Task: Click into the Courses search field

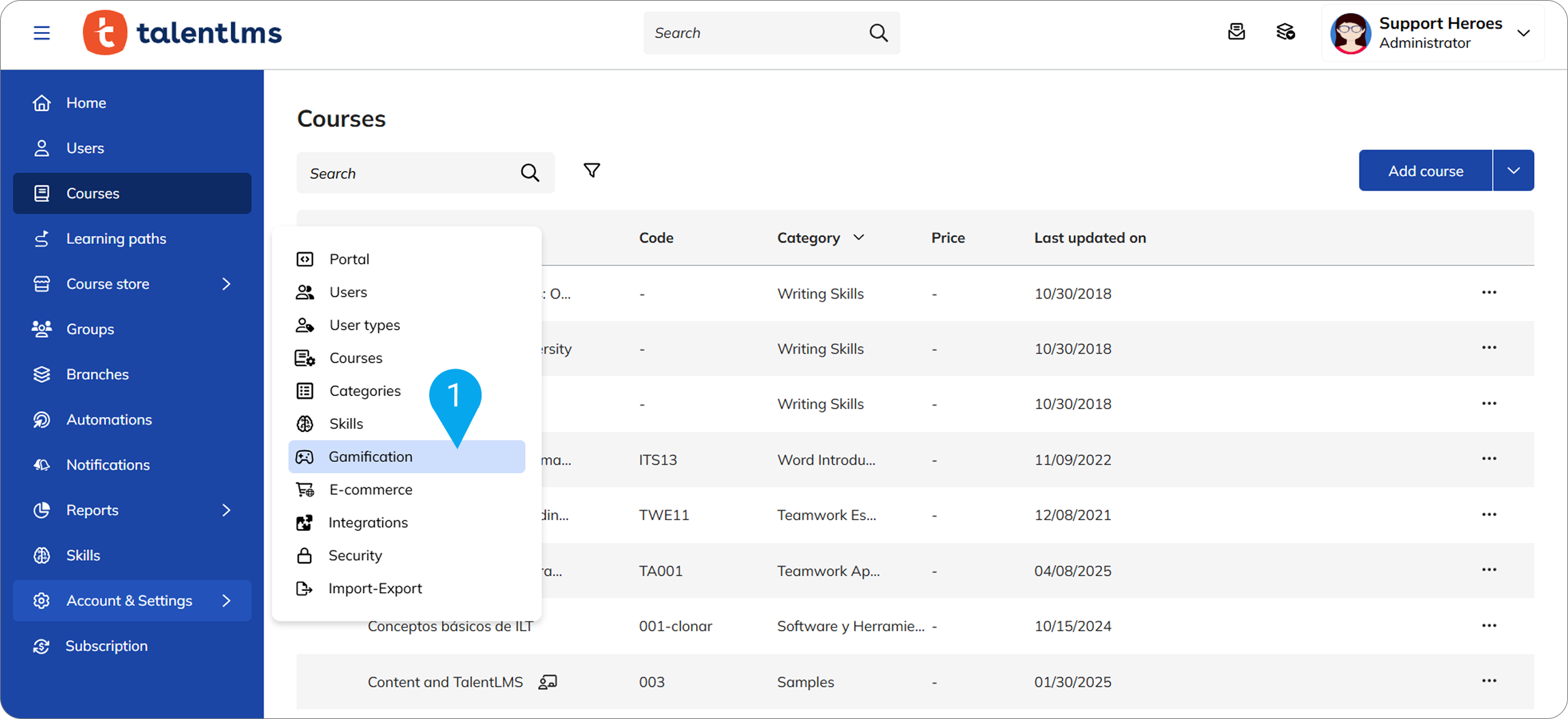Action: click(409, 173)
